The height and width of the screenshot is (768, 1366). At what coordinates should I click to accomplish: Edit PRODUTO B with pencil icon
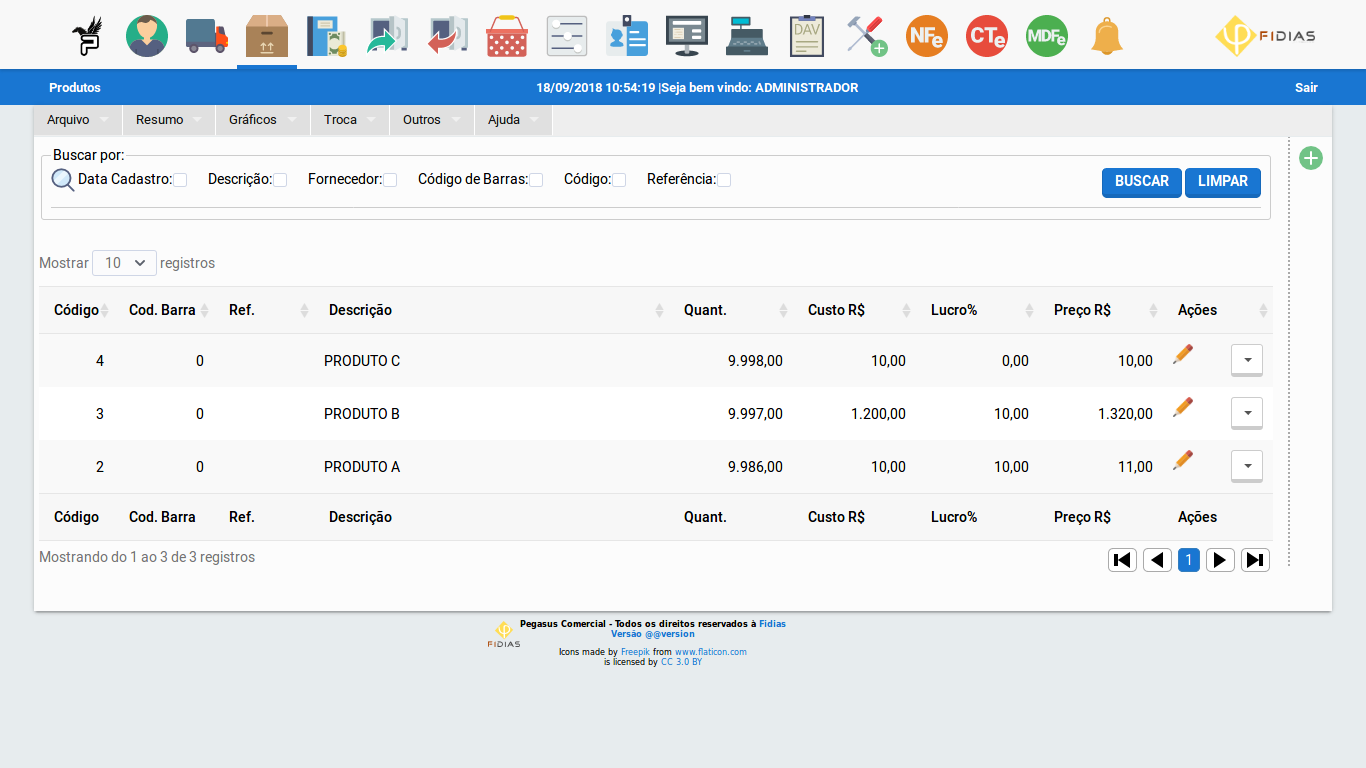(x=1182, y=407)
